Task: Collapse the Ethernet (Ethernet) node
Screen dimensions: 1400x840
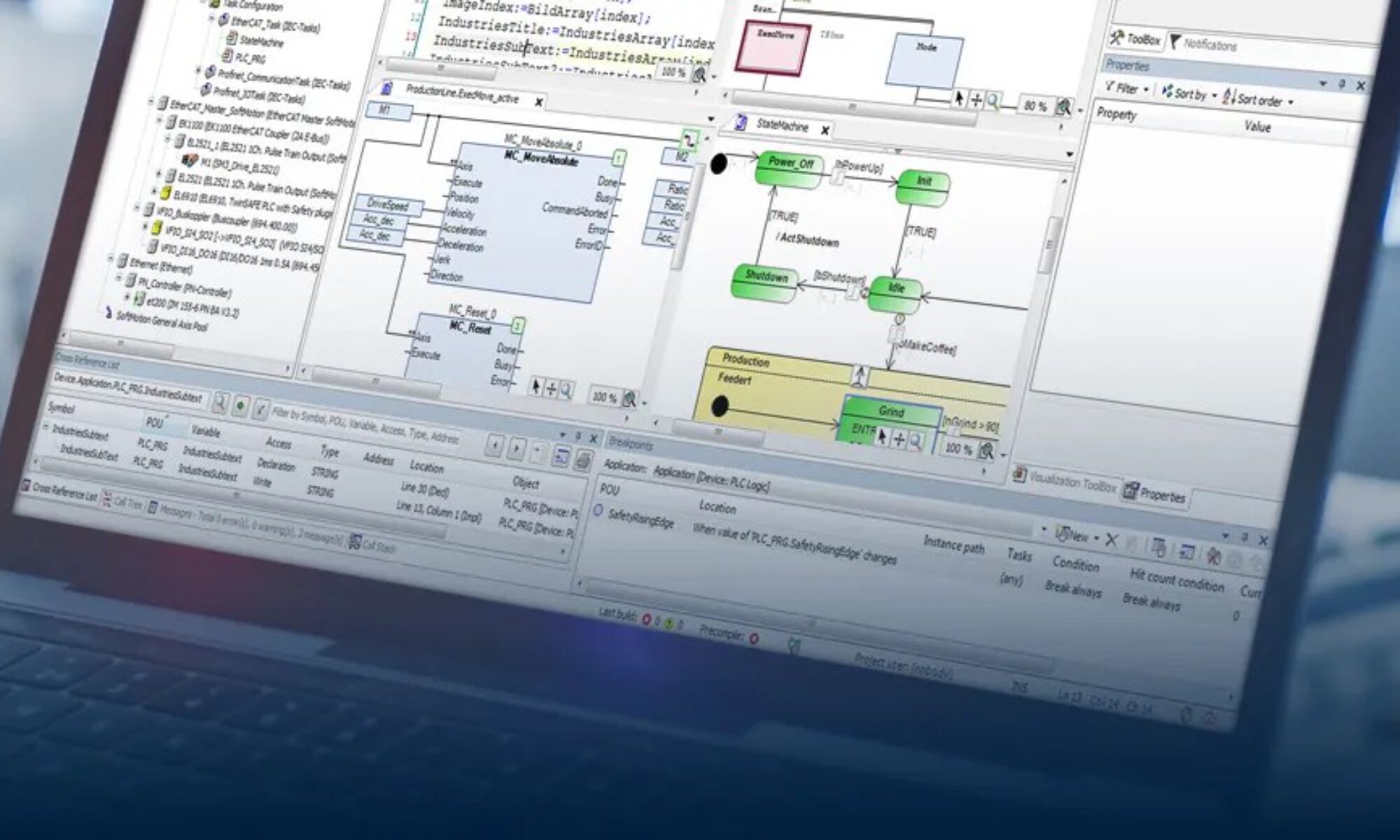Action: pos(111,258)
